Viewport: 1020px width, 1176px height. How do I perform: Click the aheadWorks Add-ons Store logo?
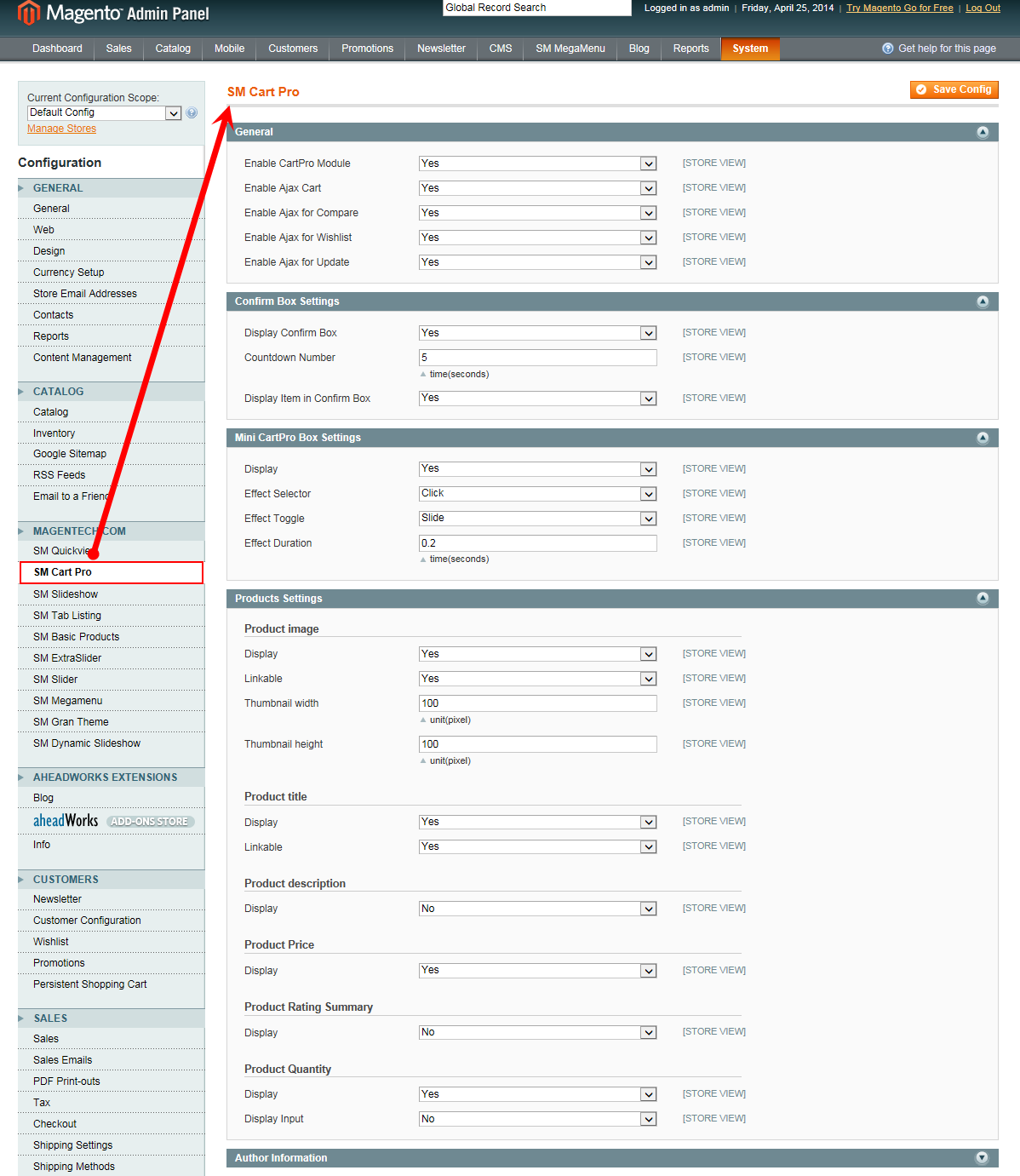click(x=114, y=821)
